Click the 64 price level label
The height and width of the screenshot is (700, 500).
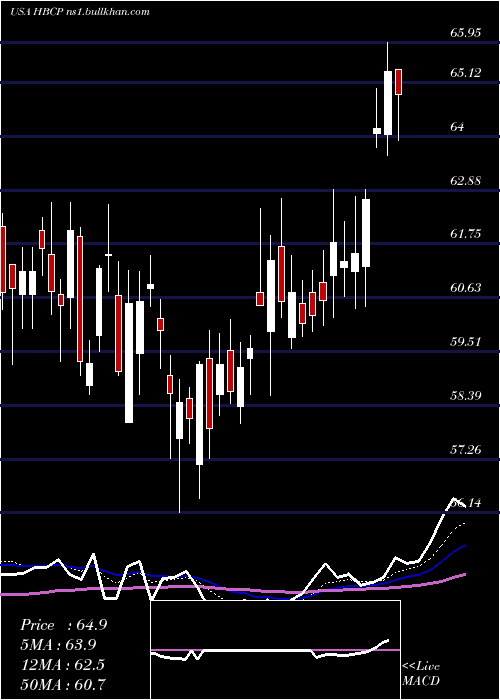pos(457,126)
